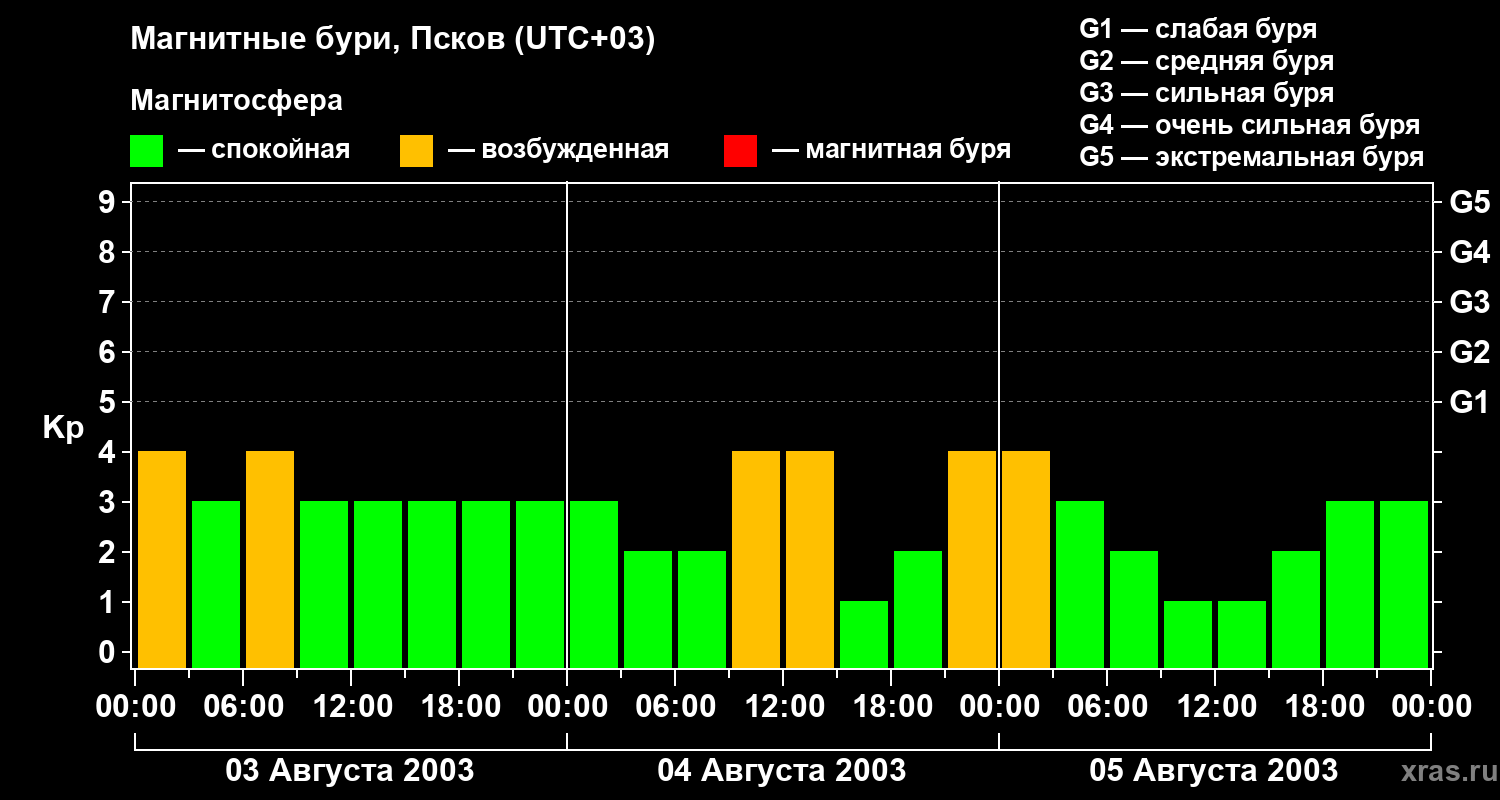
Task: Click the orange 'возбужденная' legend swatch
Action: [x=416, y=151]
